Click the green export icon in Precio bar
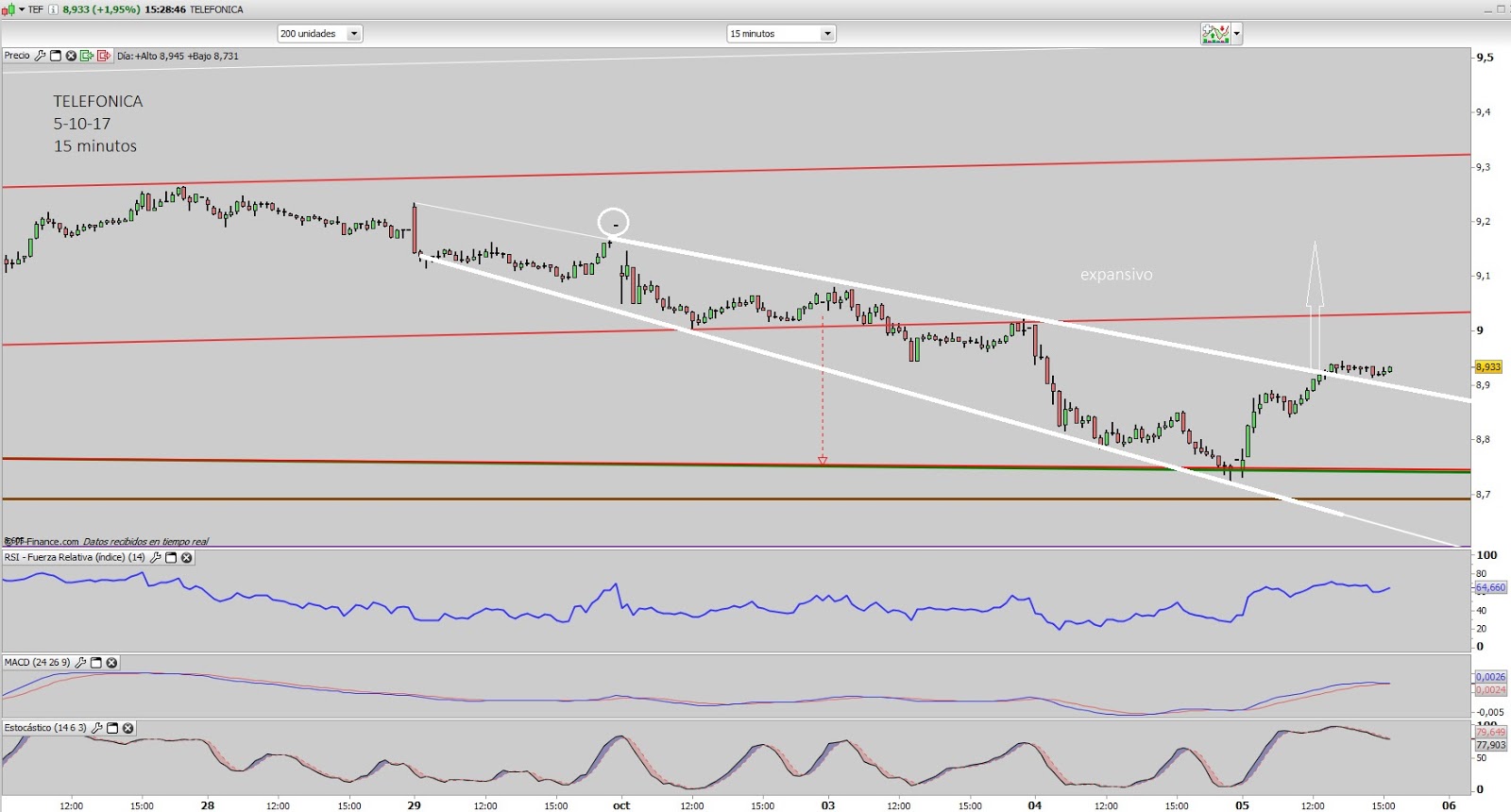 click(87, 56)
